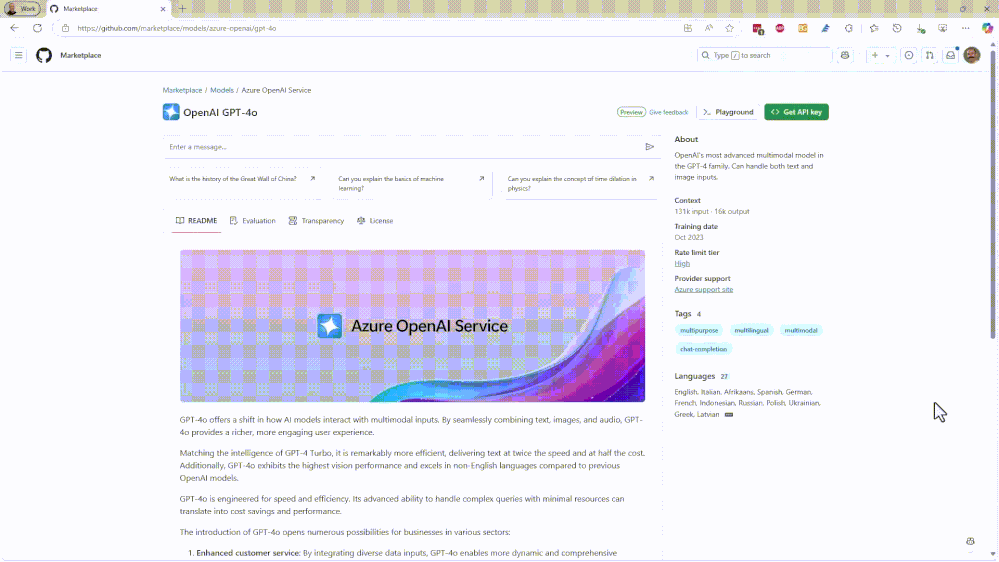The image size is (999, 562).
Task: Open browser Settings and more ellipsis
Action: point(966,28)
